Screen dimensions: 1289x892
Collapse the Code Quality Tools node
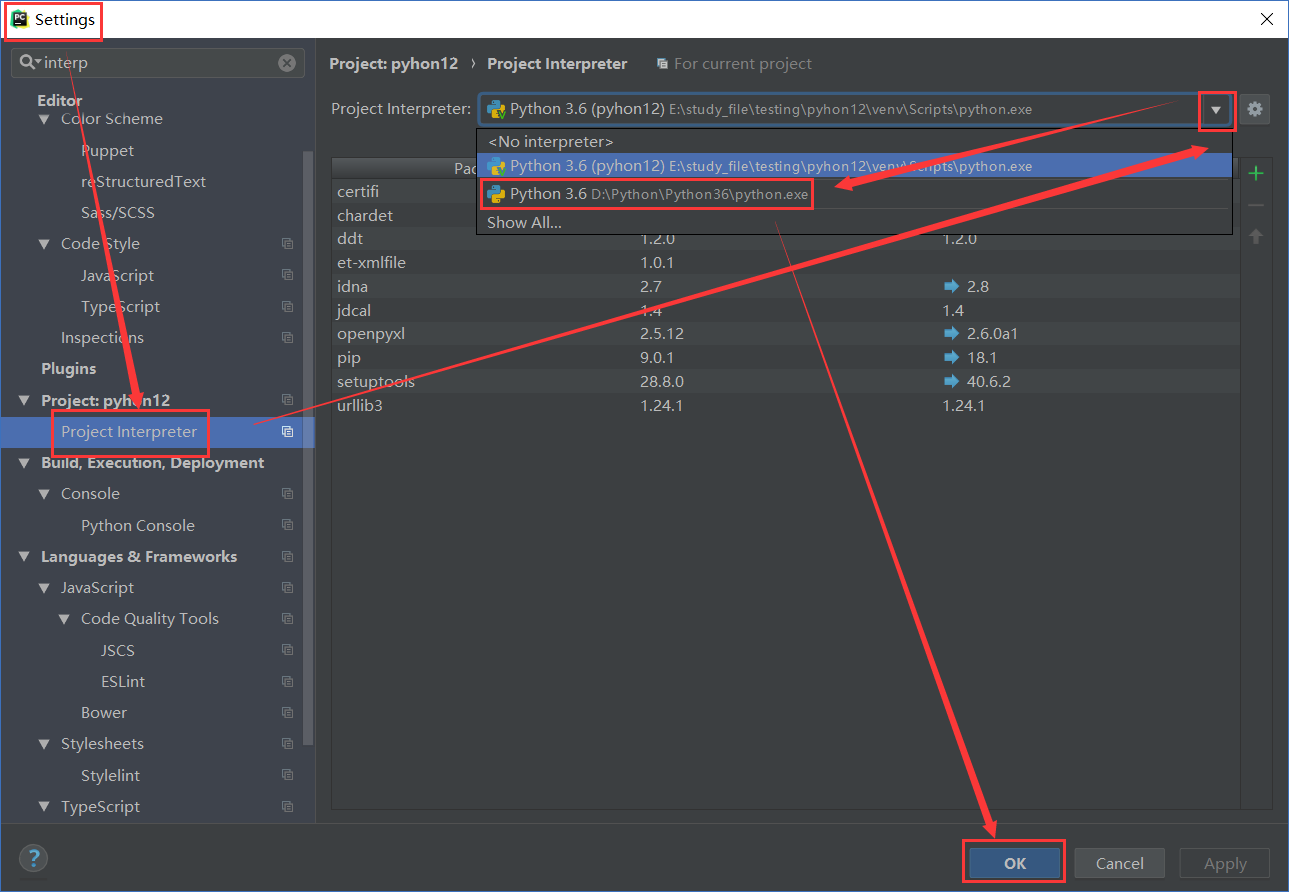pos(64,619)
